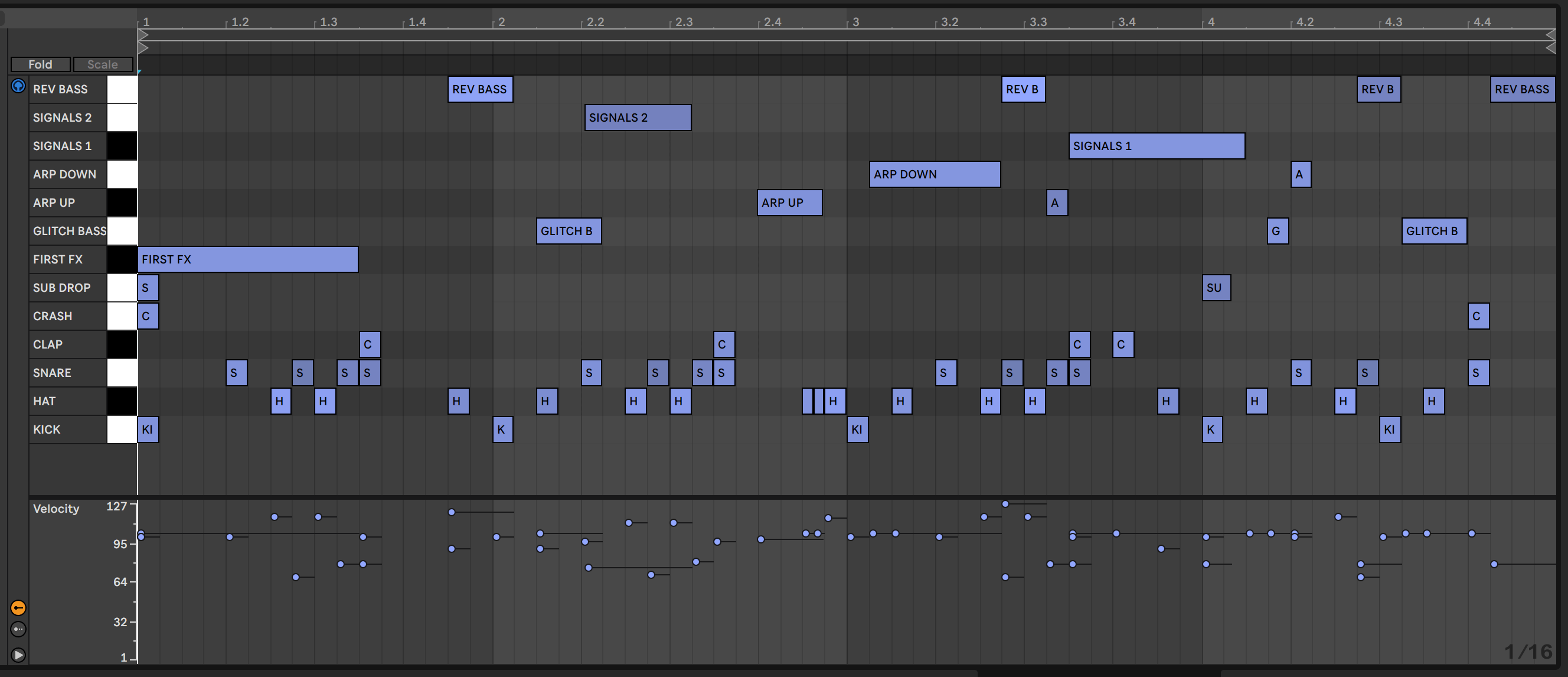The width and height of the screenshot is (1568, 677).
Task: Click the black pad key beside SIGNALS 1
Action: coord(122,146)
